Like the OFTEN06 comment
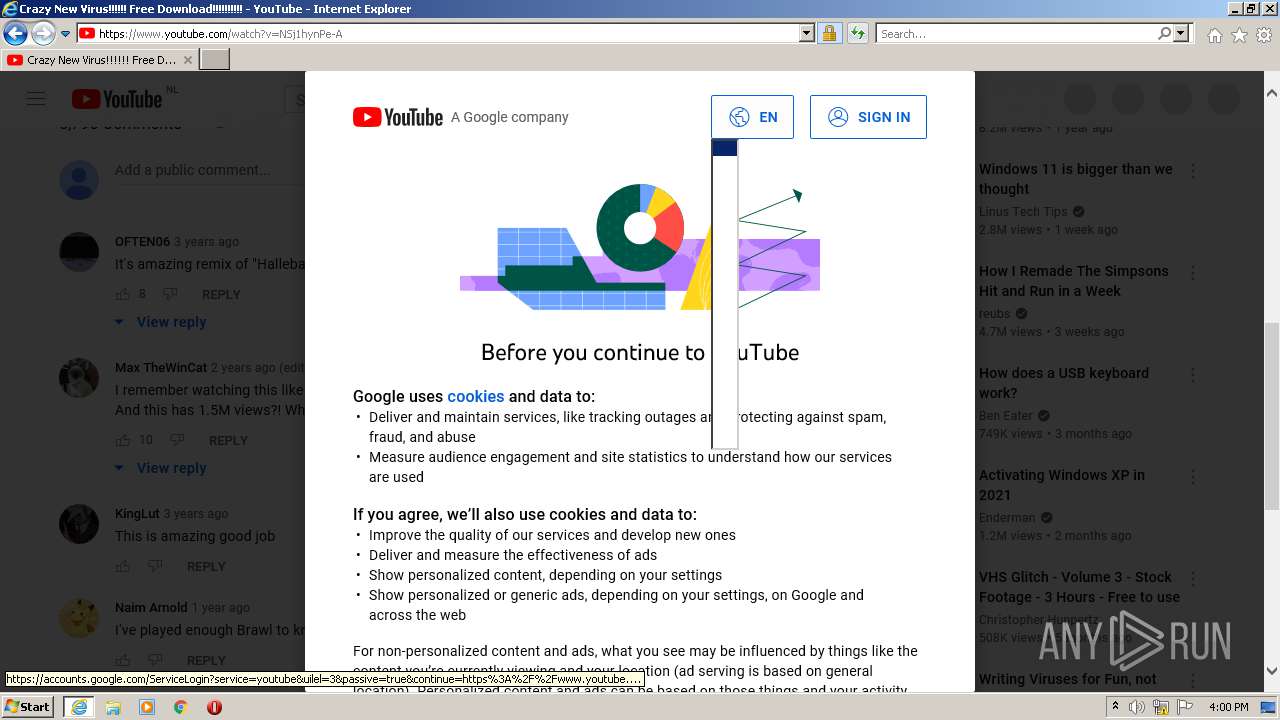This screenshot has width=1280, height=720. pyautogui.click(x=123, y=294)
